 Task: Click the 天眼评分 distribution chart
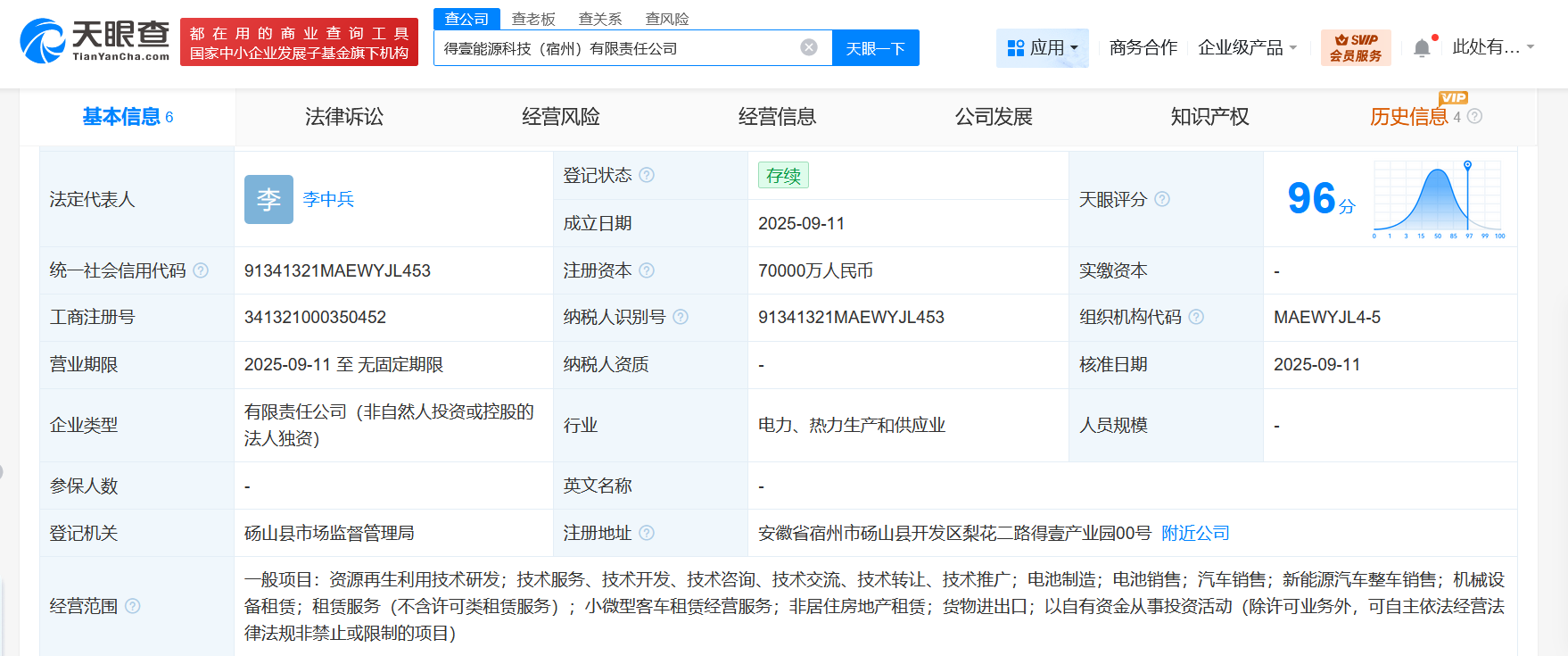1439,199
